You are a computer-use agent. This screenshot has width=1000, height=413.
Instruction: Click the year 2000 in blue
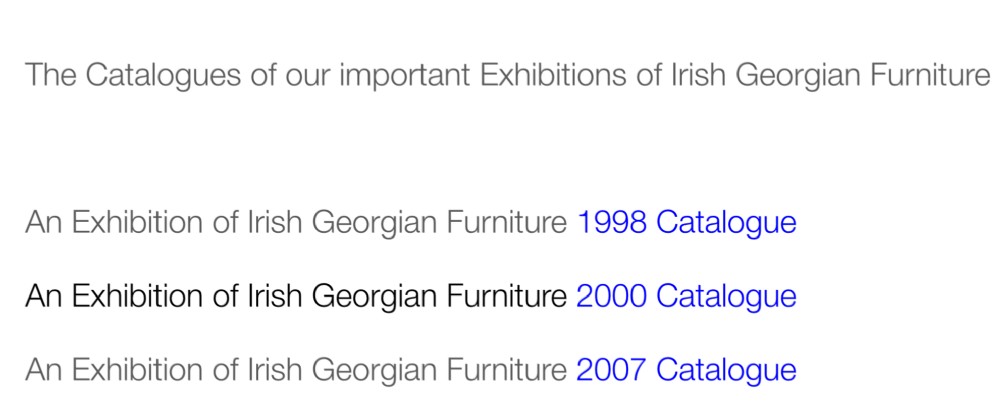point(612,297)
